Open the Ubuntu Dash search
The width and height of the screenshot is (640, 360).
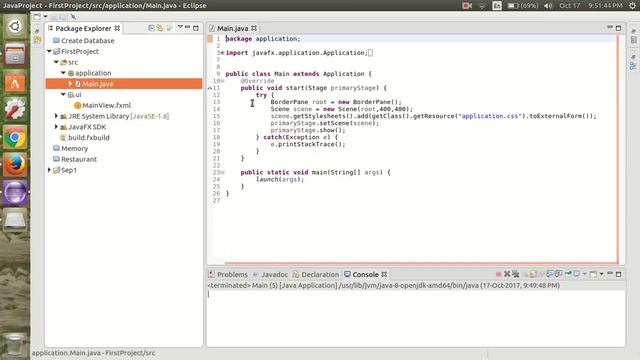click(x=15, y=27)
